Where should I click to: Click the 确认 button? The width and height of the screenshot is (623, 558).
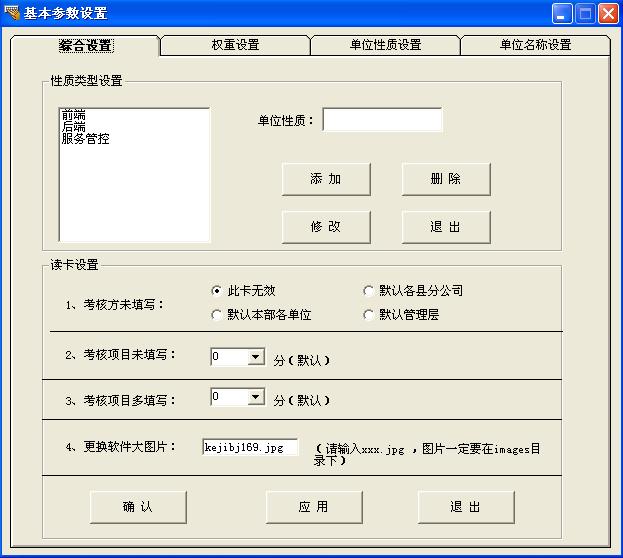point(138,507)
